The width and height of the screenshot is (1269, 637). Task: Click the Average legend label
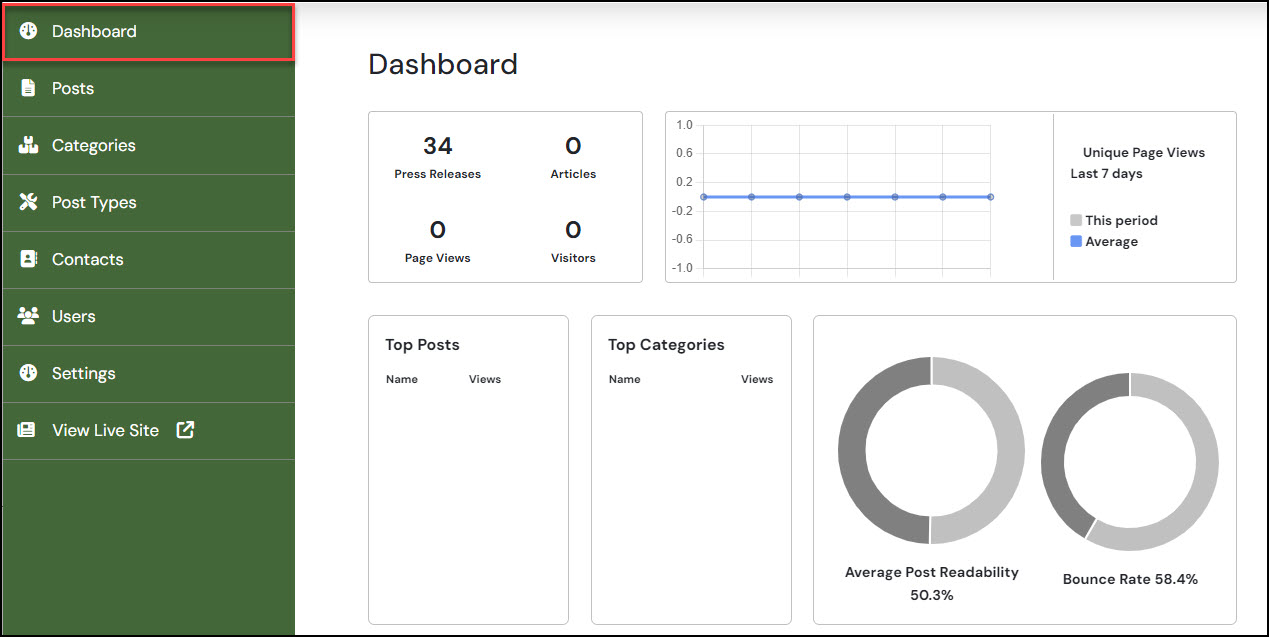[x=1111, y=241]
